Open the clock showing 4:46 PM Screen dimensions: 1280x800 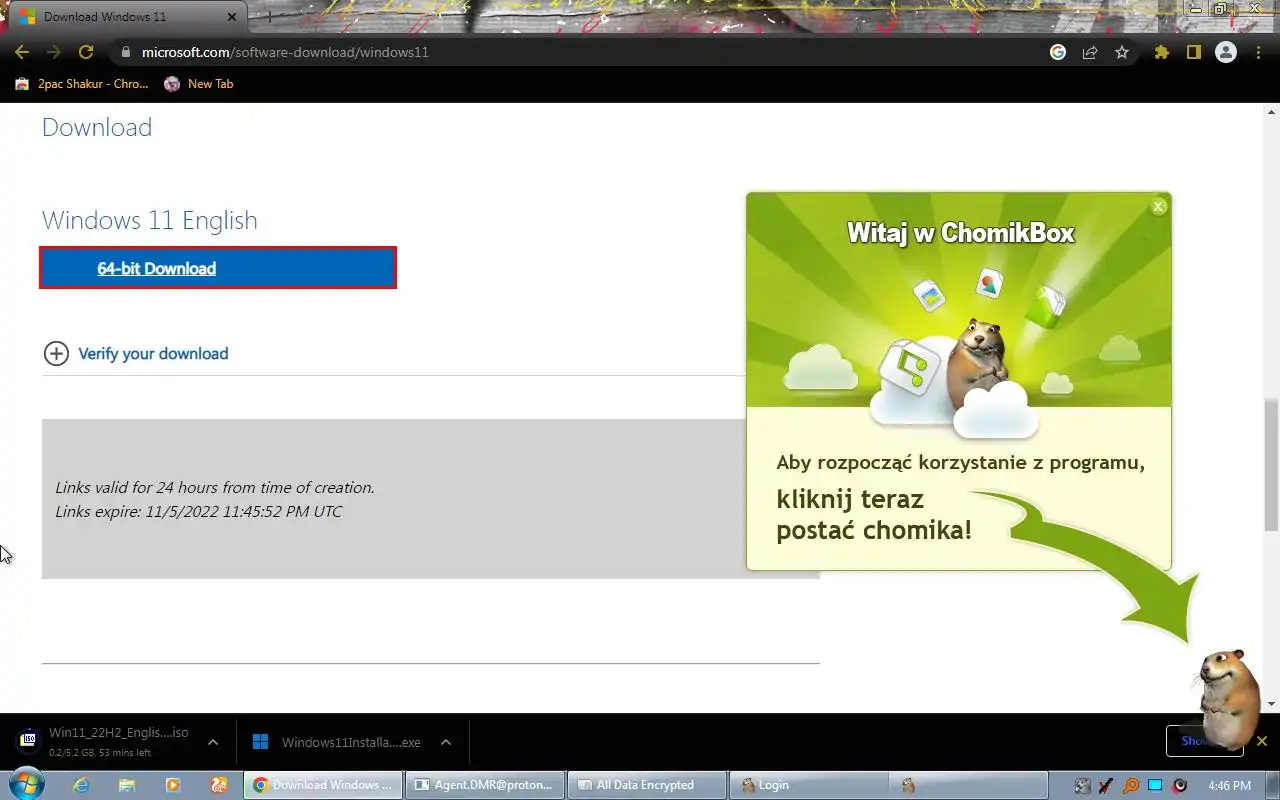click(1229, 785)
